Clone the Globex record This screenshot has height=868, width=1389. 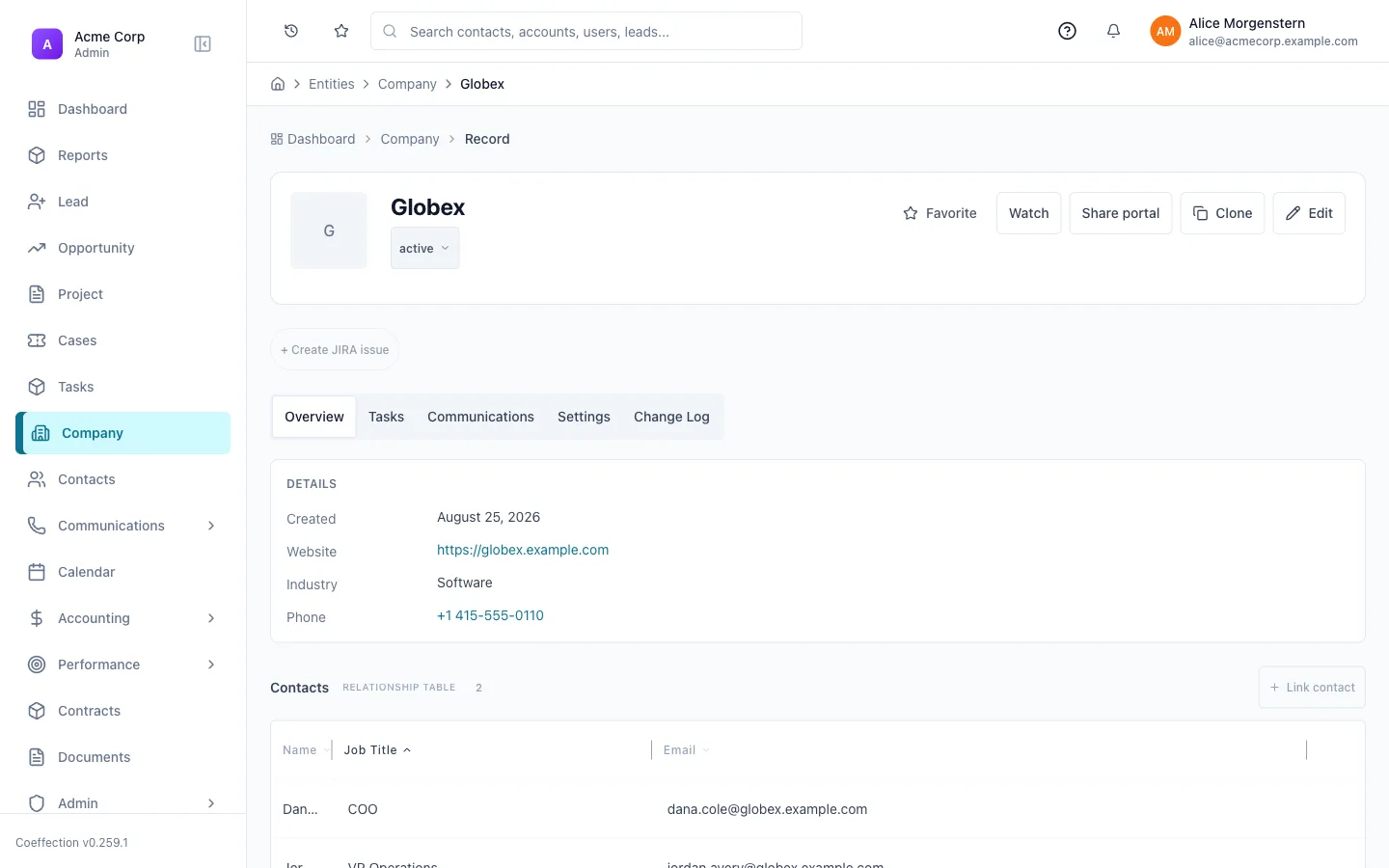1222,213
